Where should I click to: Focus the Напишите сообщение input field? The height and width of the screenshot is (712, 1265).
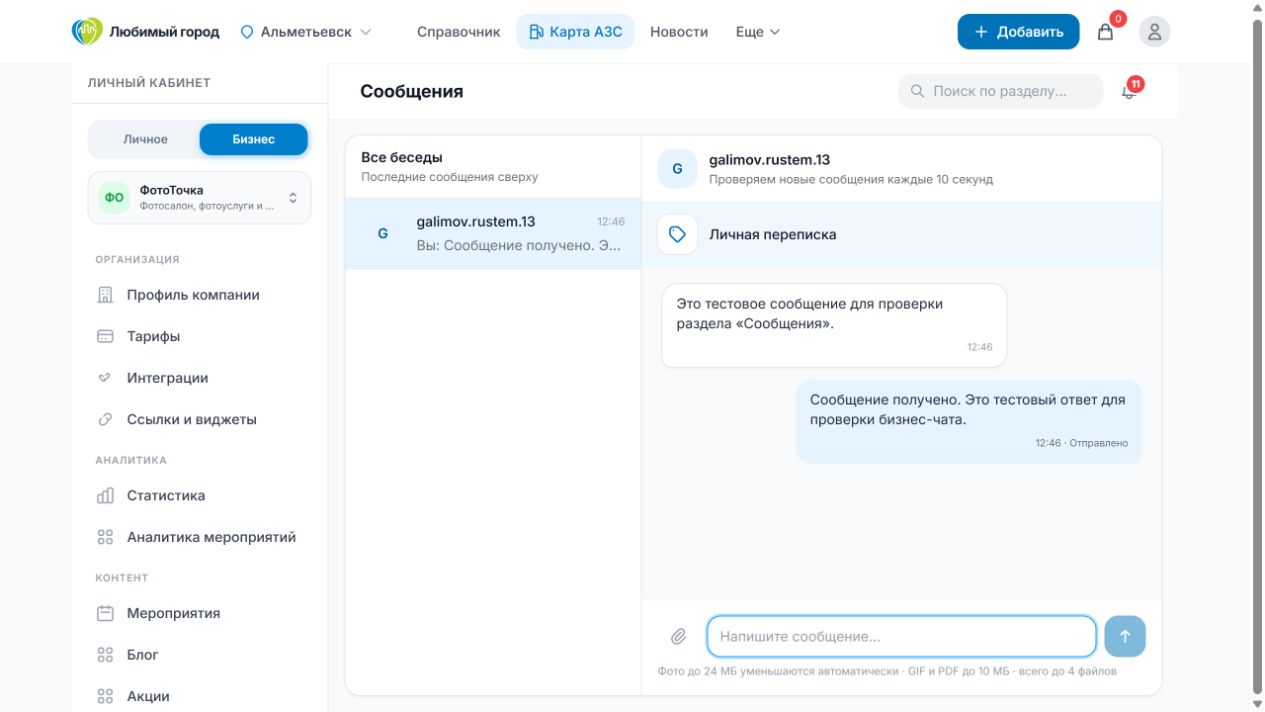(x=901, y=636)
